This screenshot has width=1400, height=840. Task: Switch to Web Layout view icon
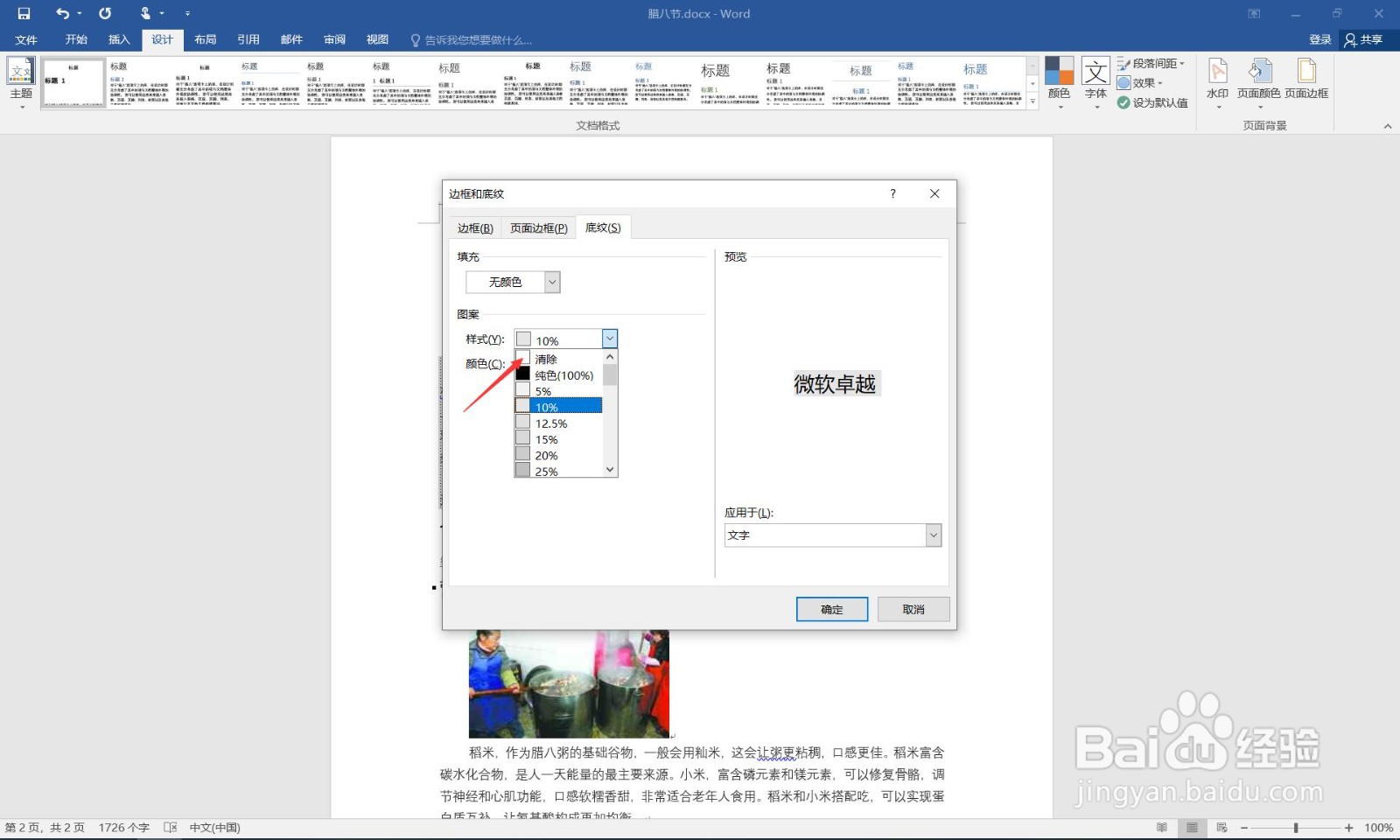coord(1222,827)
